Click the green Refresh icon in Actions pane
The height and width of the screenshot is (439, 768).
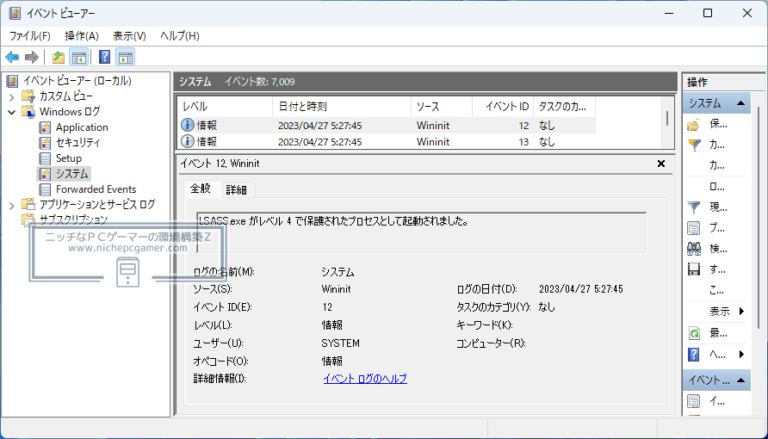(693, 333)
